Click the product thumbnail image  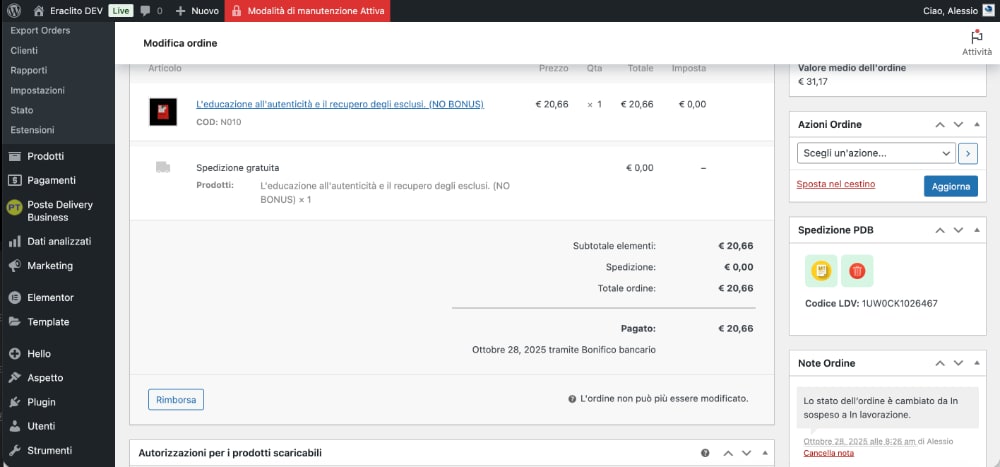163,111
